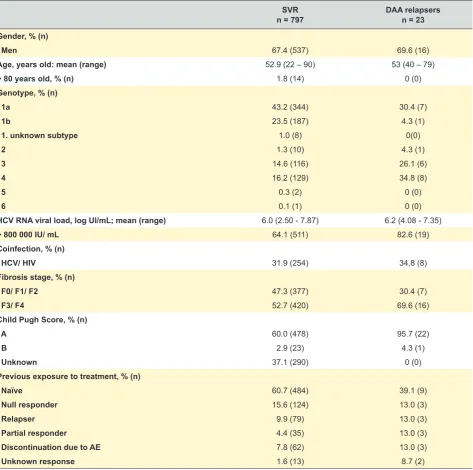Viewport: 473px width, 470px height.
Task: Click the value 1.6 (13)
Action: [290, 462]
